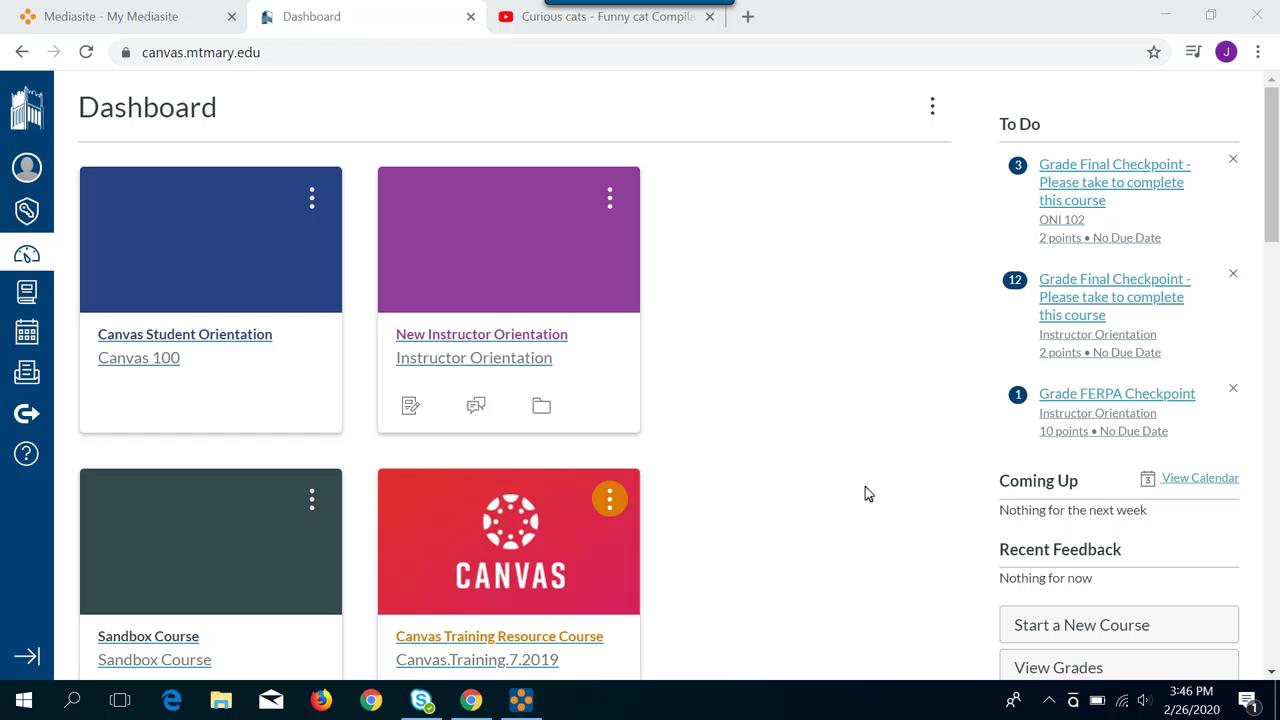Open the Account profile icon in sidebar
Screen dimensions: 1280x720
click(27, 167)
